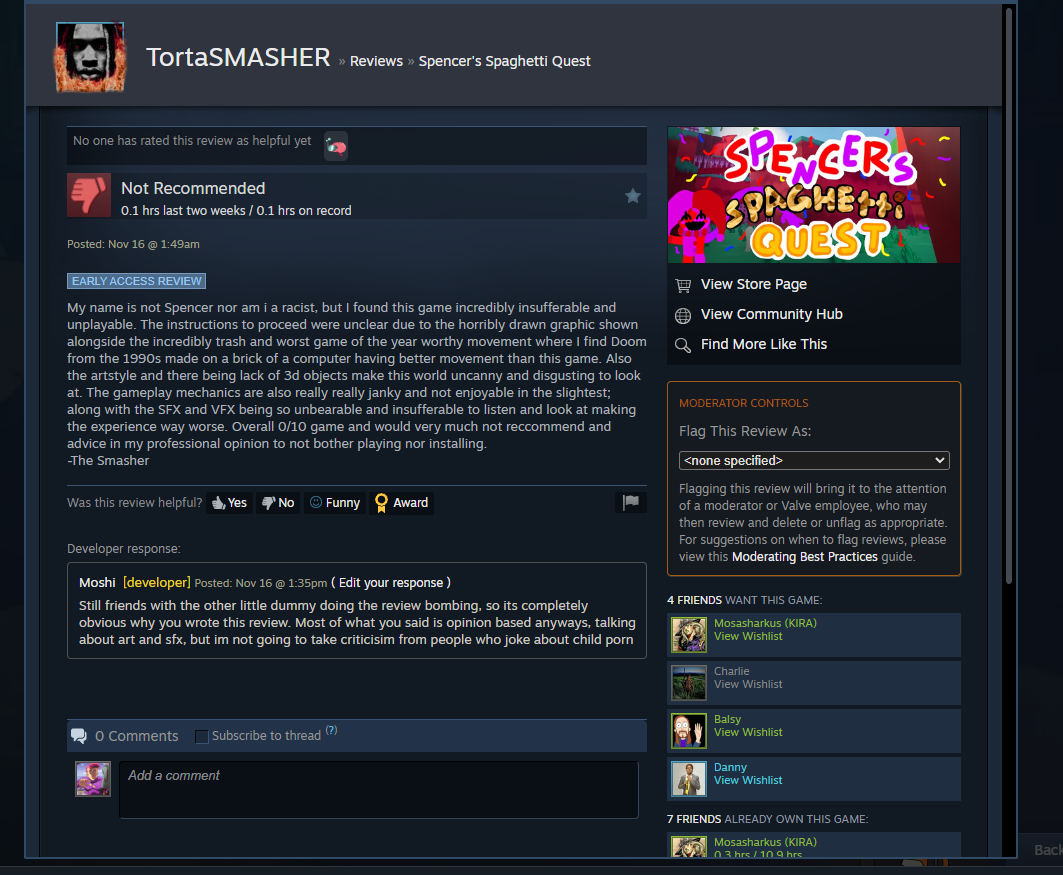Open Moderating Best Practices guide link

point(805,557)
